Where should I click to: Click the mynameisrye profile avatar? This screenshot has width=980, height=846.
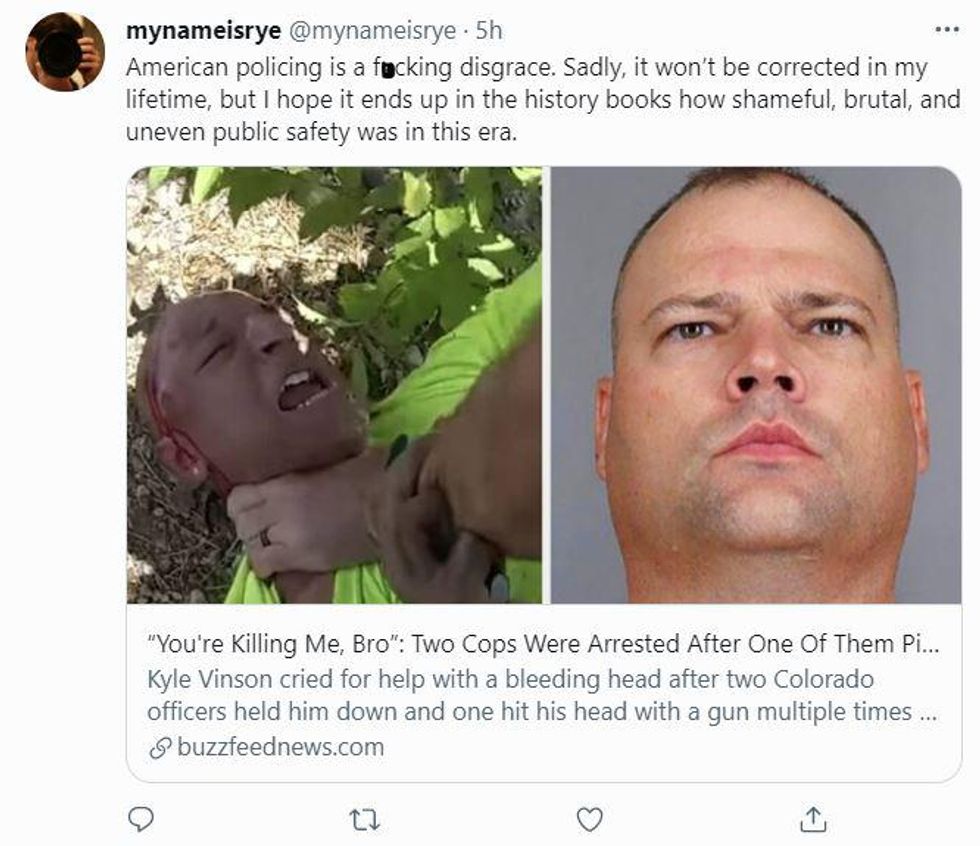[x=65, y=52]
